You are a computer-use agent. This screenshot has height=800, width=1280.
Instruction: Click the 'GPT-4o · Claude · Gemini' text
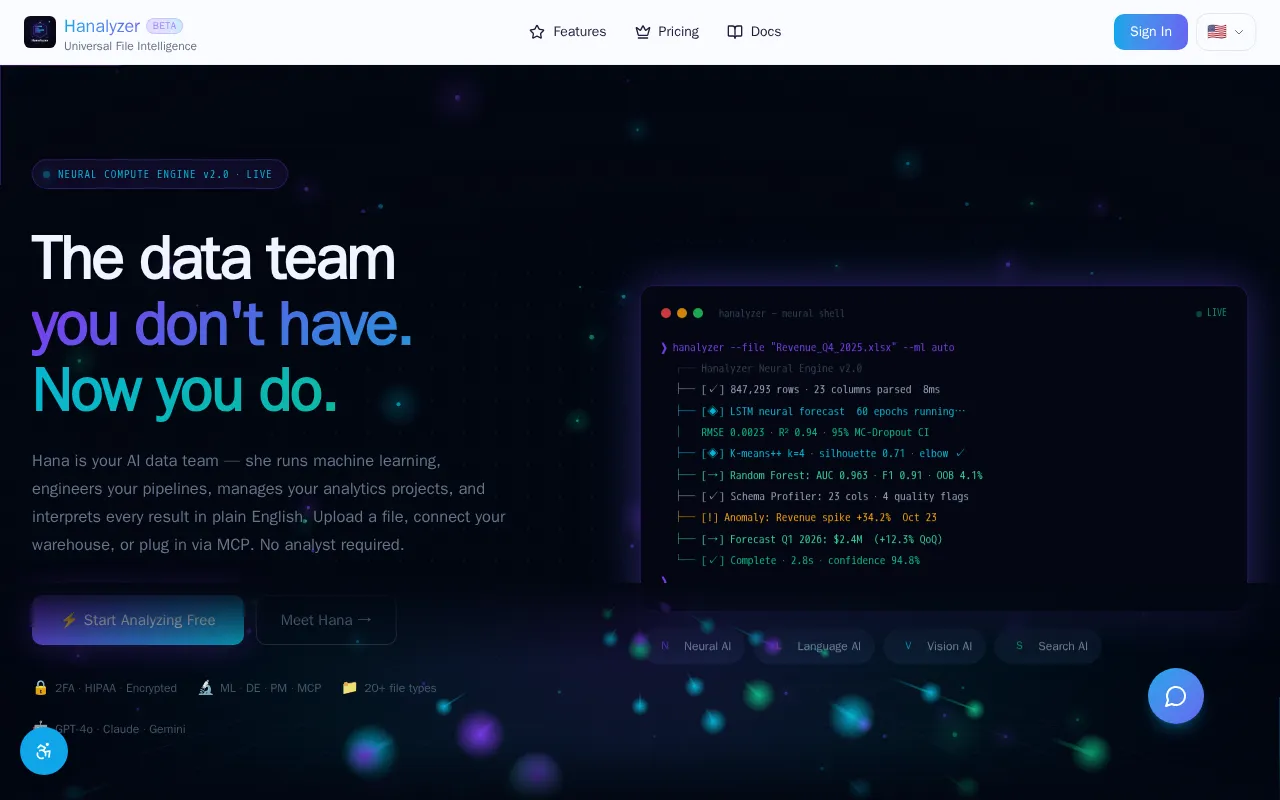(120, 729)
